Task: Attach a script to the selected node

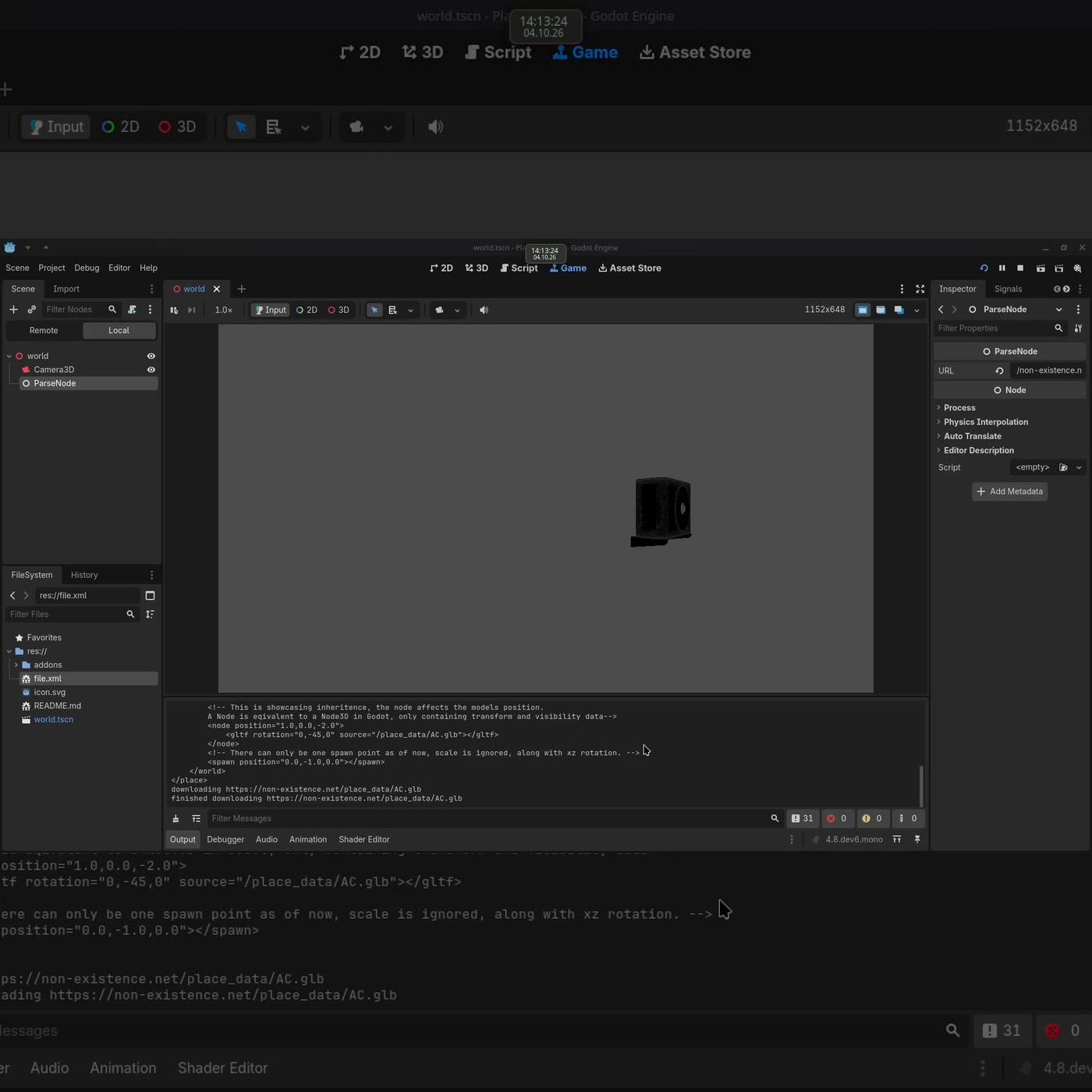Action: coord(132,310)
